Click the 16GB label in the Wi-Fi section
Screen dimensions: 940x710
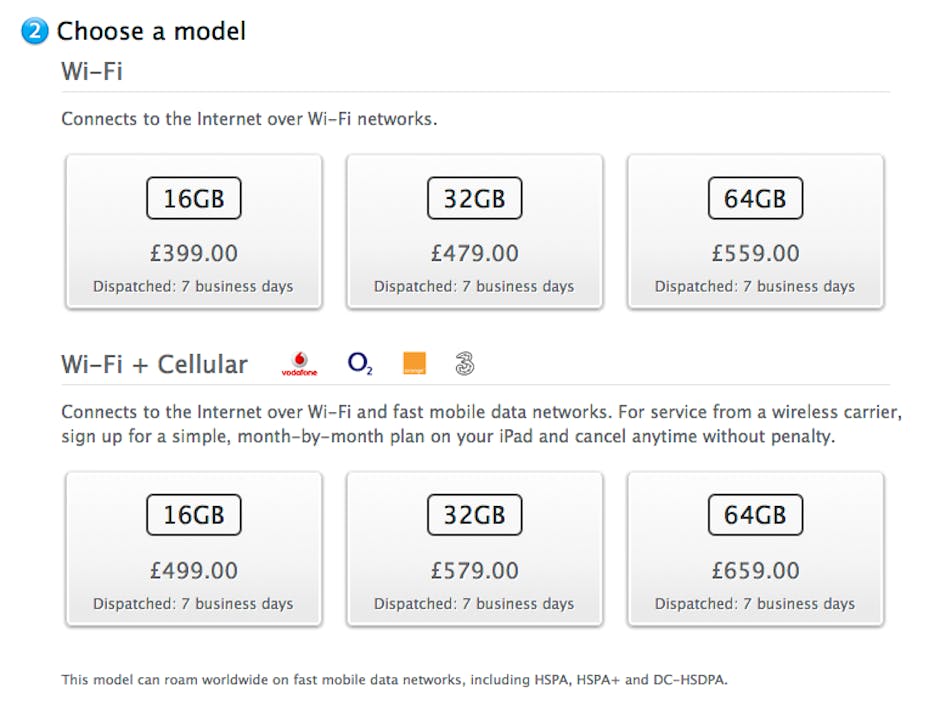click(x=194, y=199)
